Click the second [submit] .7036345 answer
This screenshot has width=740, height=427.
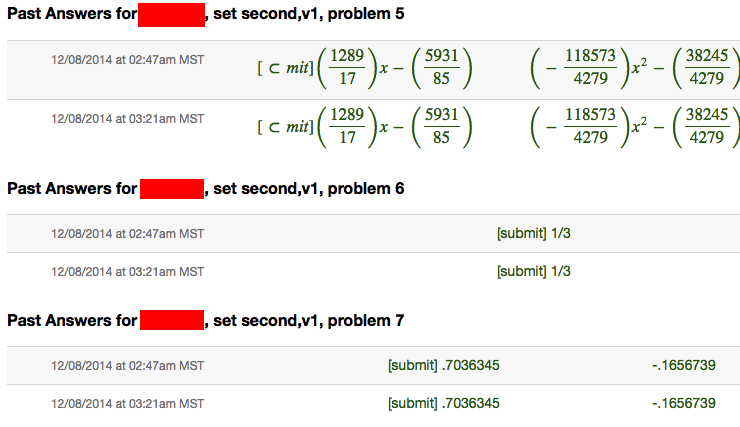[444, 403]
